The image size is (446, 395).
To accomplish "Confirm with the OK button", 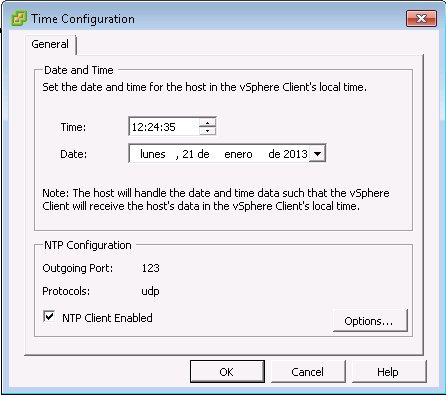I will tap(227, 372).
